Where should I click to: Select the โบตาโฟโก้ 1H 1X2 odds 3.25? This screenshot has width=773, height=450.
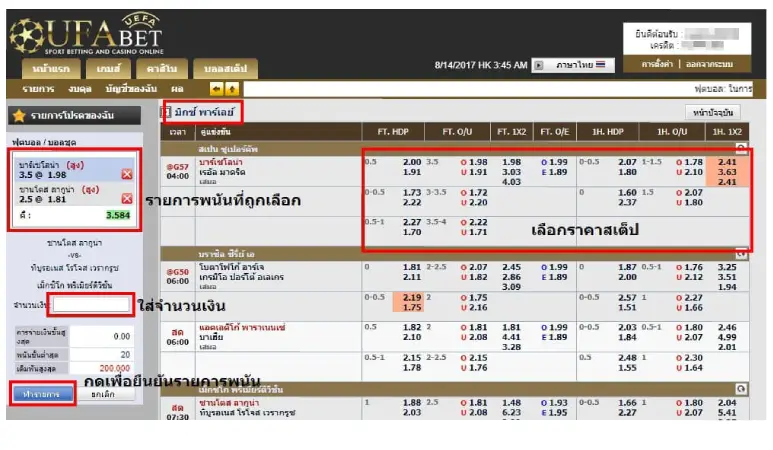[727, 267]
